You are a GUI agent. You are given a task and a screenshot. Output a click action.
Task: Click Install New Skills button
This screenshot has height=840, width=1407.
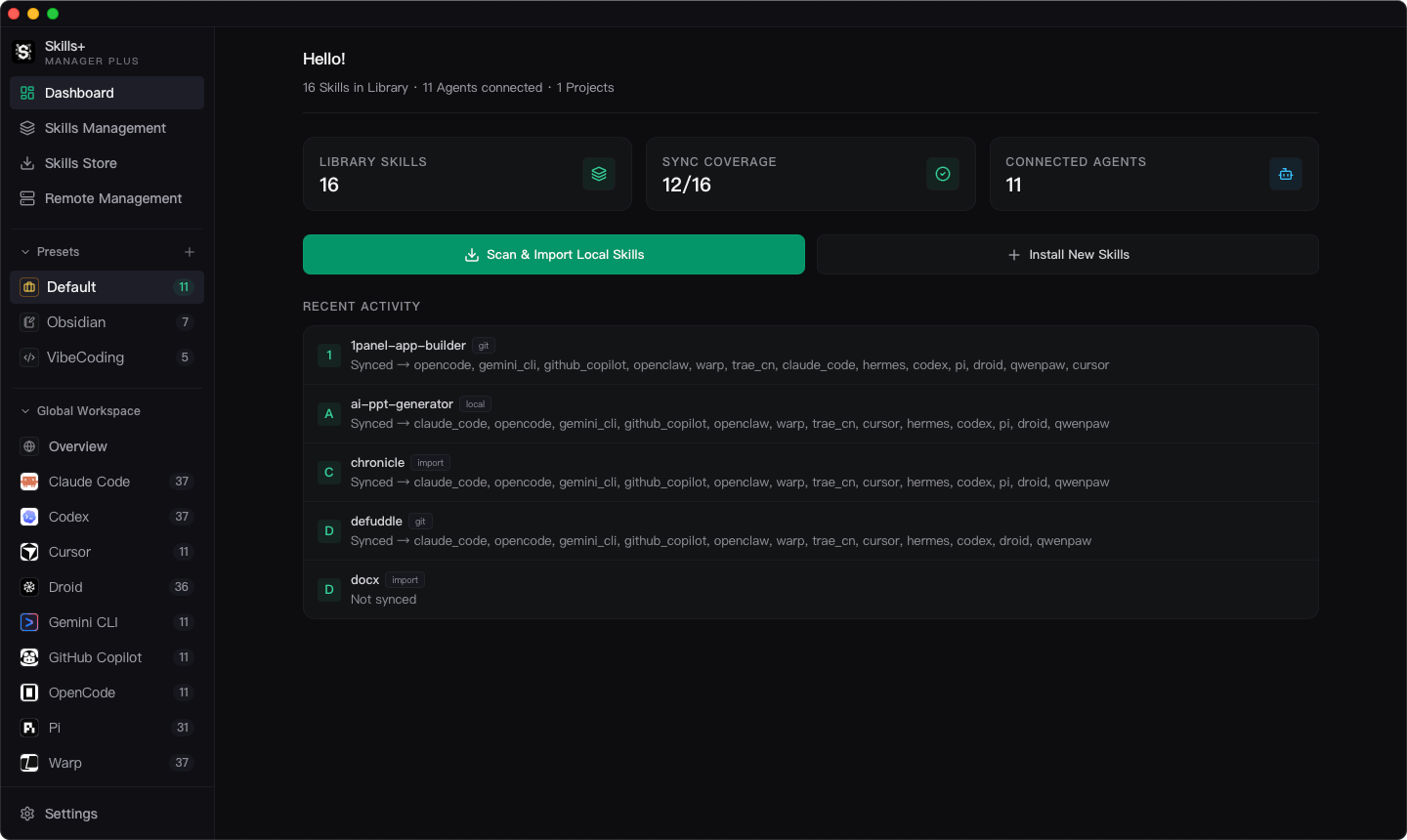coord(1068,255)
